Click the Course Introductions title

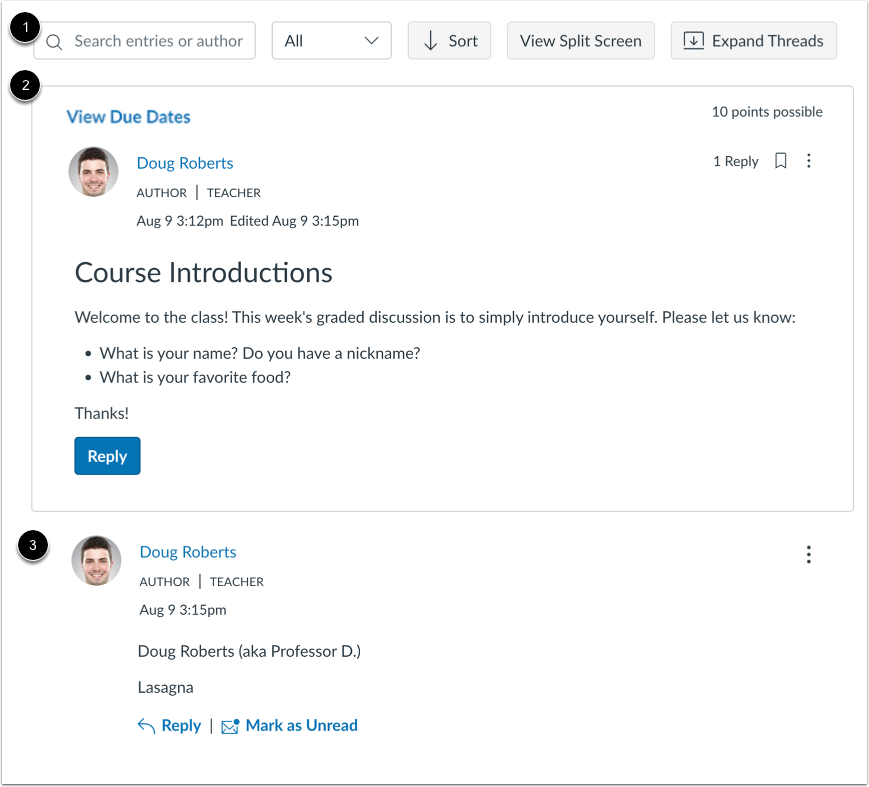coord(203,273)
